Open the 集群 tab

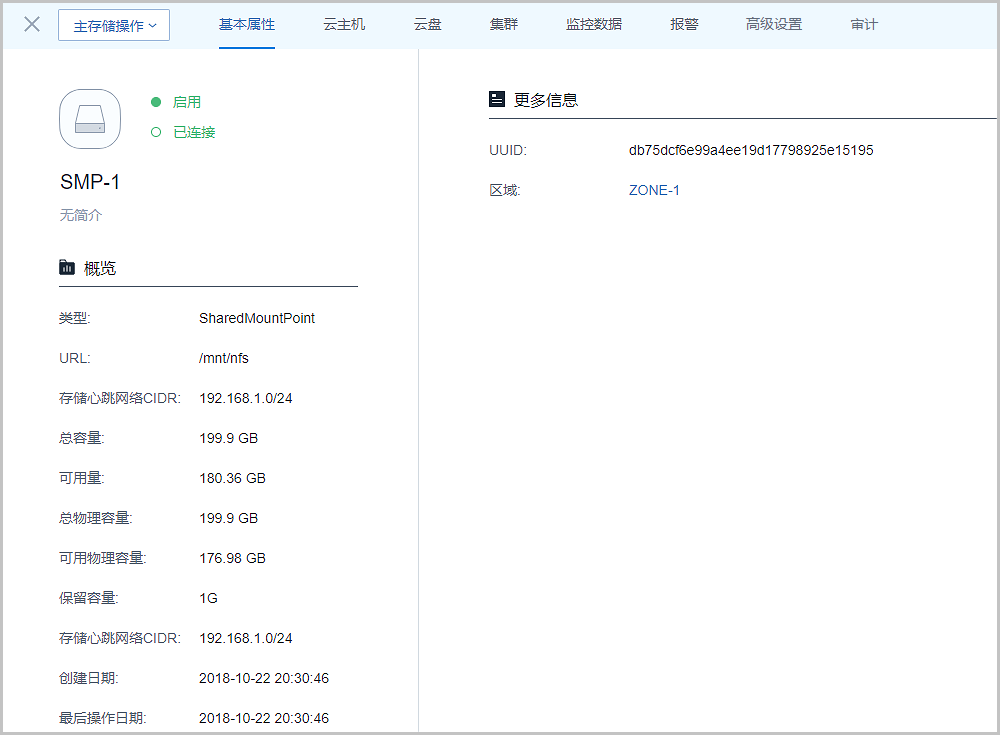[504, 25]
